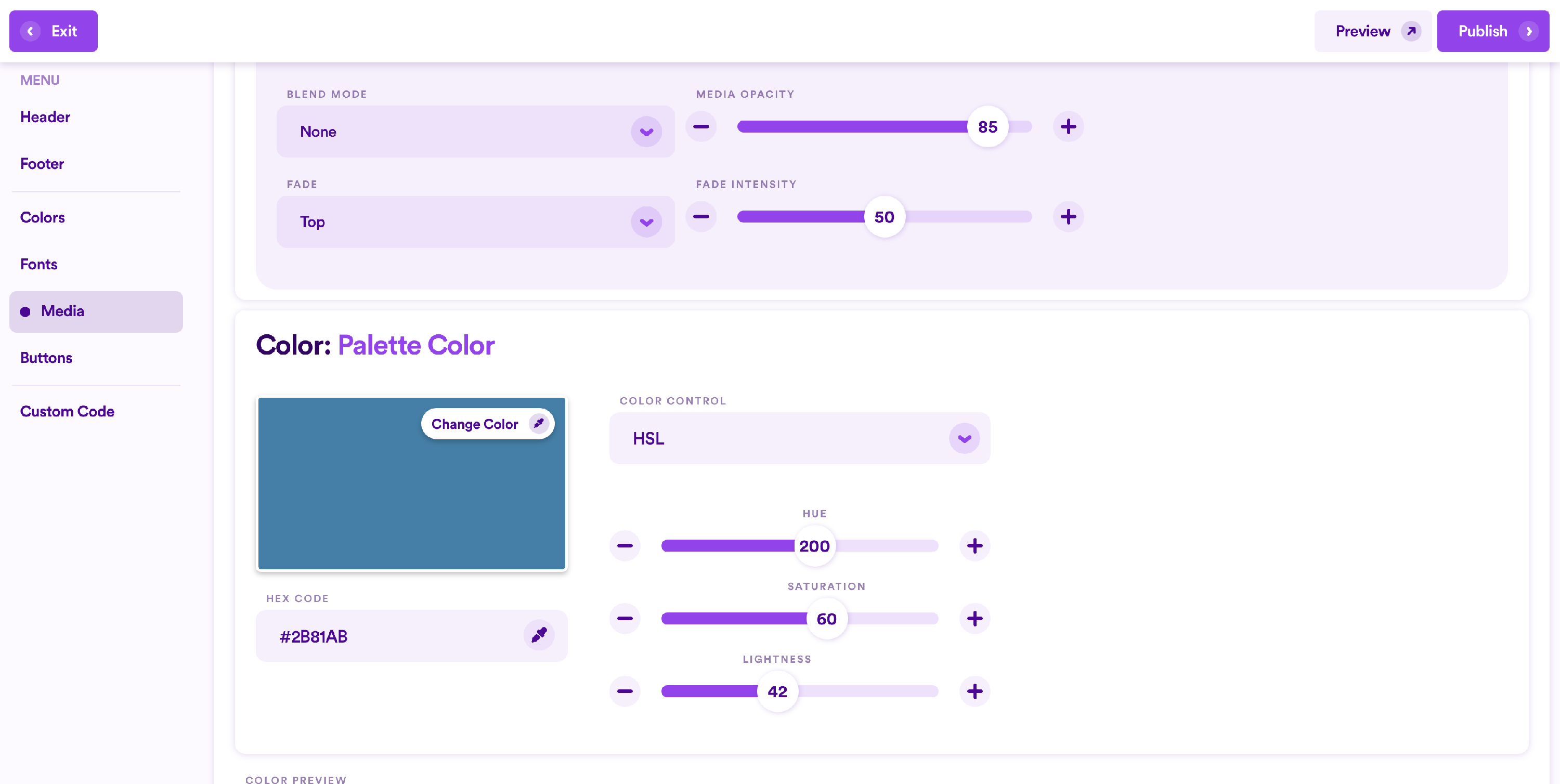Open the Blend Mode dropdown showing None

tap(475, 132)
